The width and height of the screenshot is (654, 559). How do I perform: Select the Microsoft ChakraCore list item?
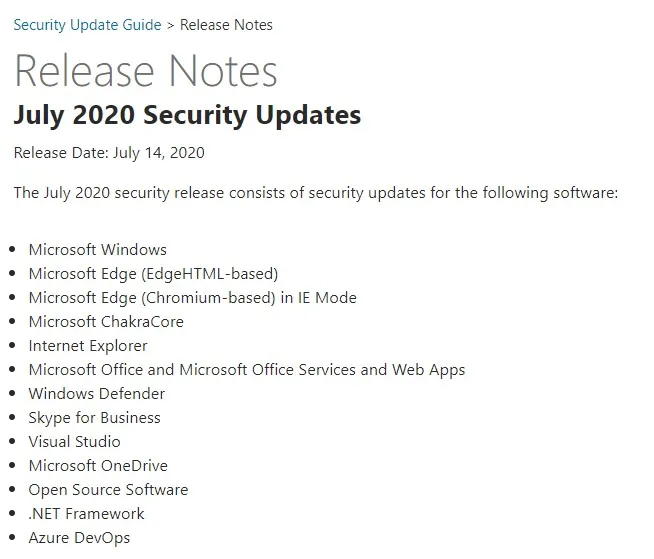point(106,322)
